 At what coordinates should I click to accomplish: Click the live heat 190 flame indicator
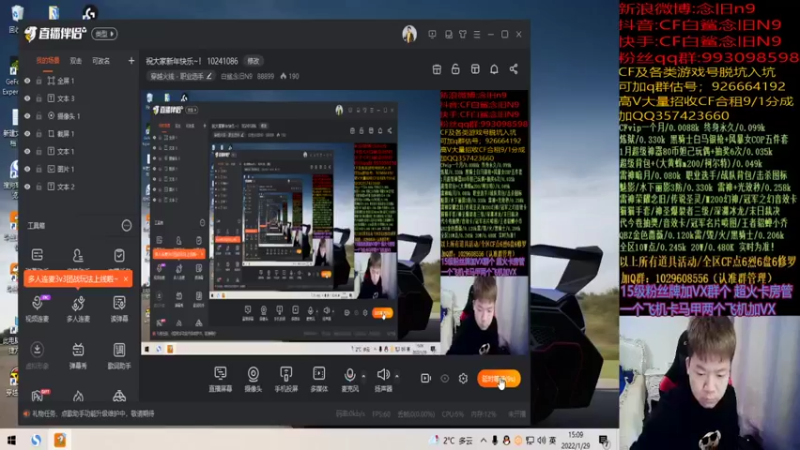290,77
